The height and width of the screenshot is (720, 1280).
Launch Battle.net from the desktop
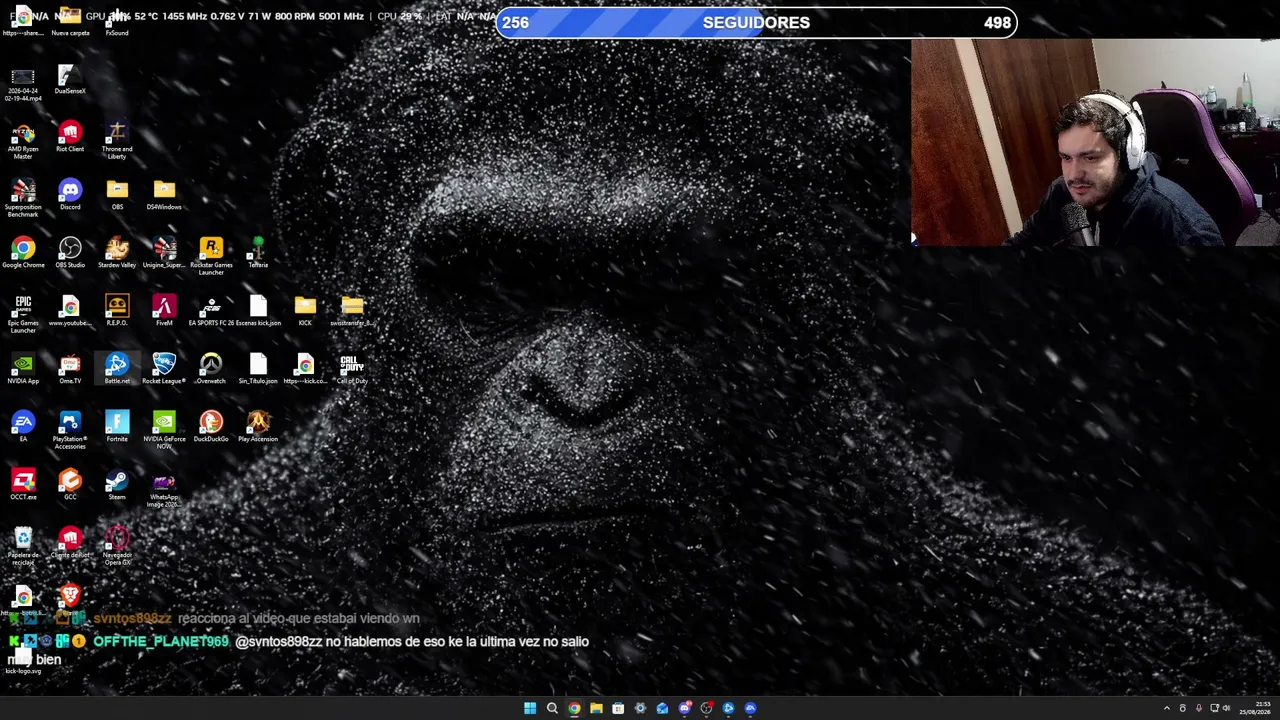tap(117, 369)
